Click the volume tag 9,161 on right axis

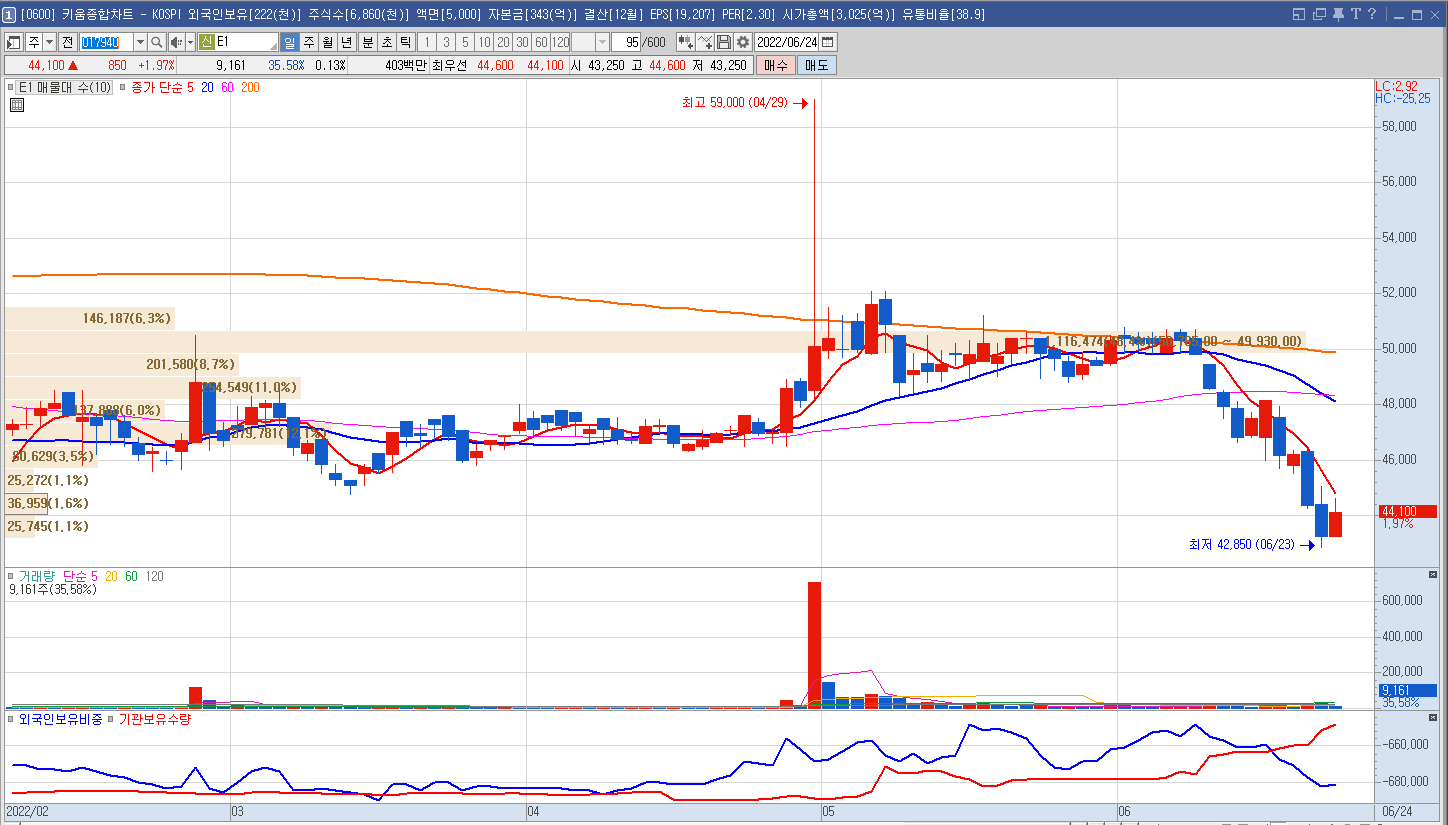[1406, 690]
